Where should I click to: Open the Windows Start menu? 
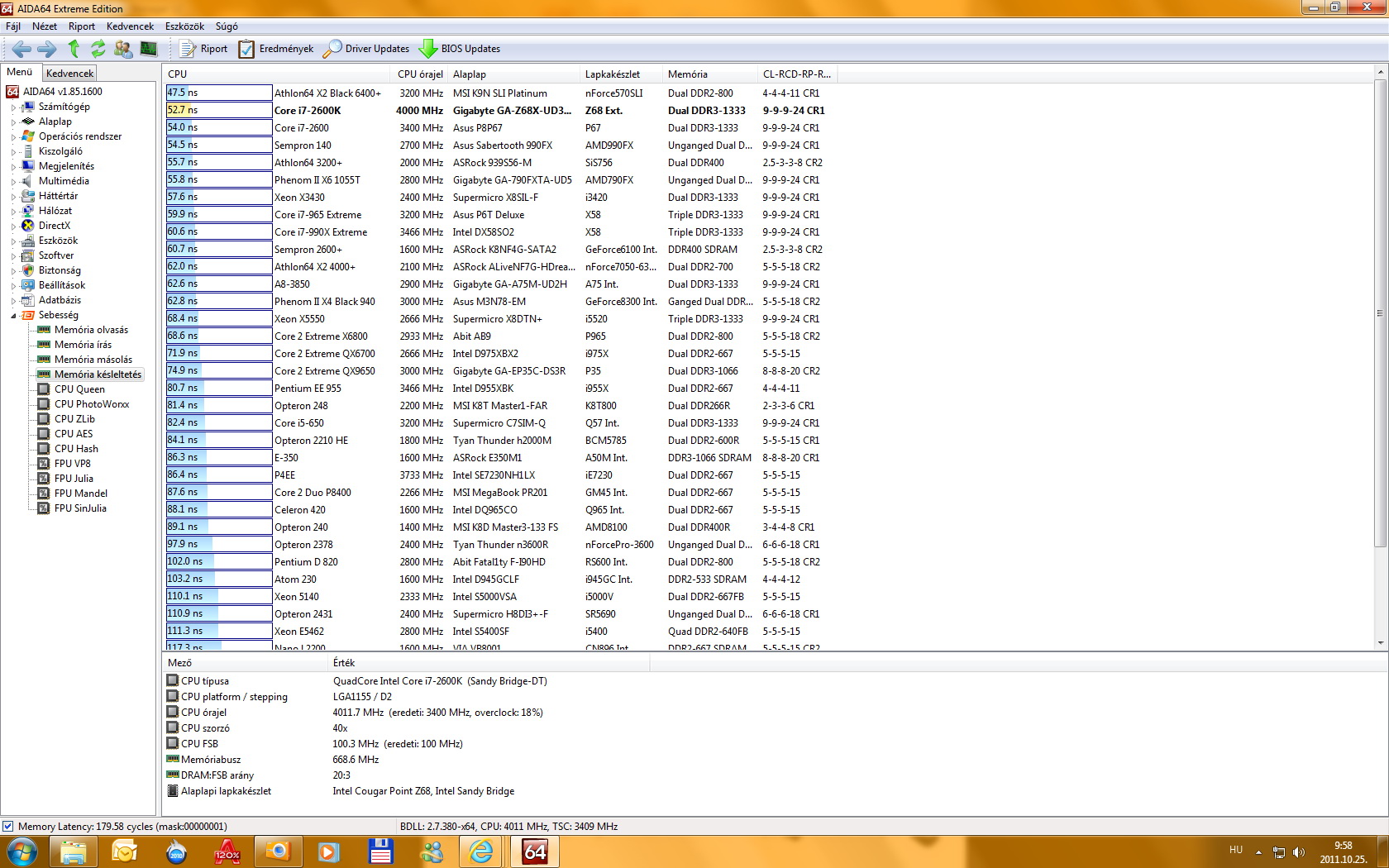[22, 851]
